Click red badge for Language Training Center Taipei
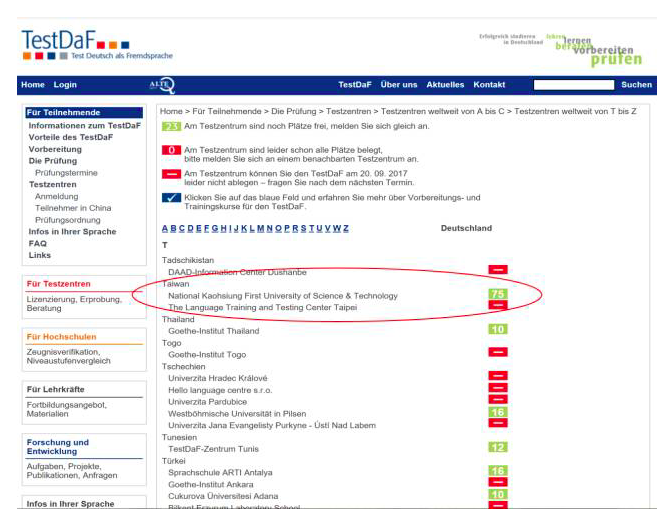Image resolution: width=667 pixels, height=526 pixels. 498,305
